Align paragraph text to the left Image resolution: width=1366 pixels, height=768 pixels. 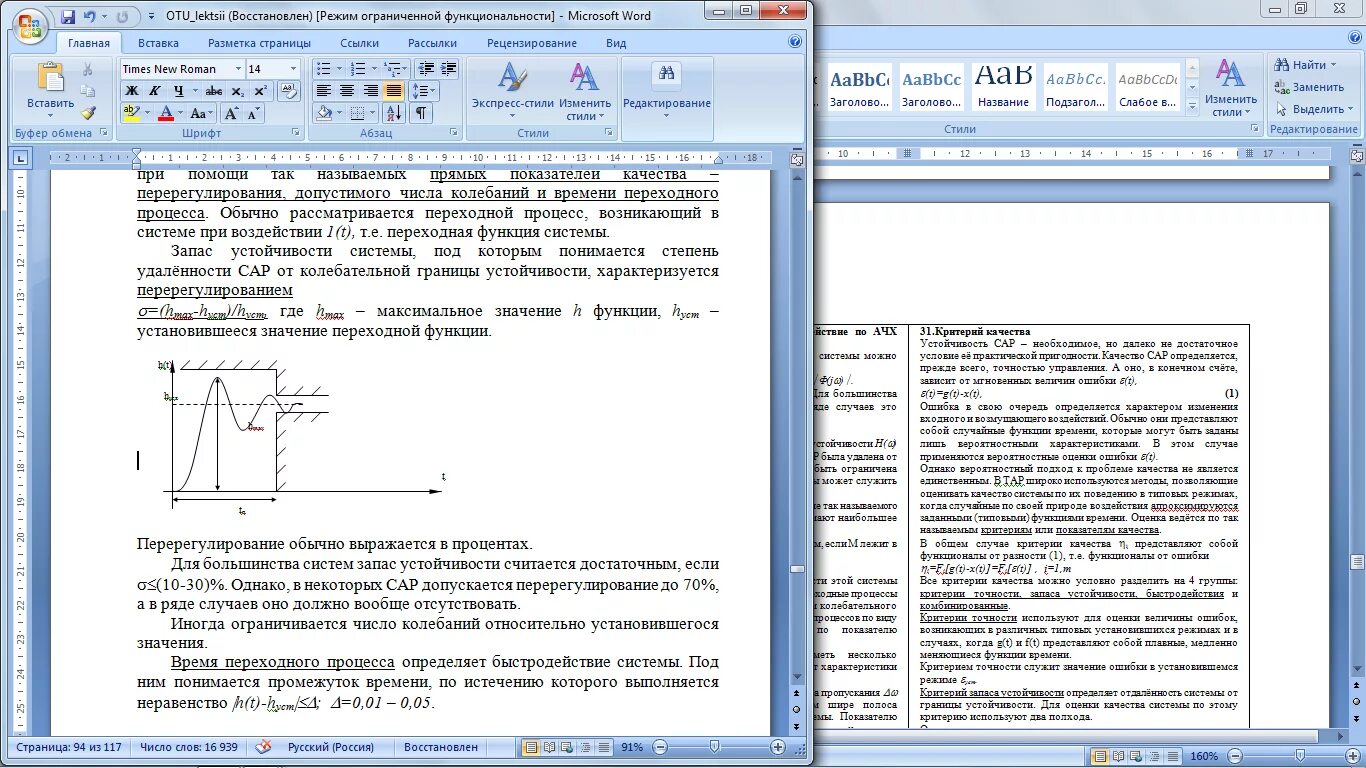[323, 91]
